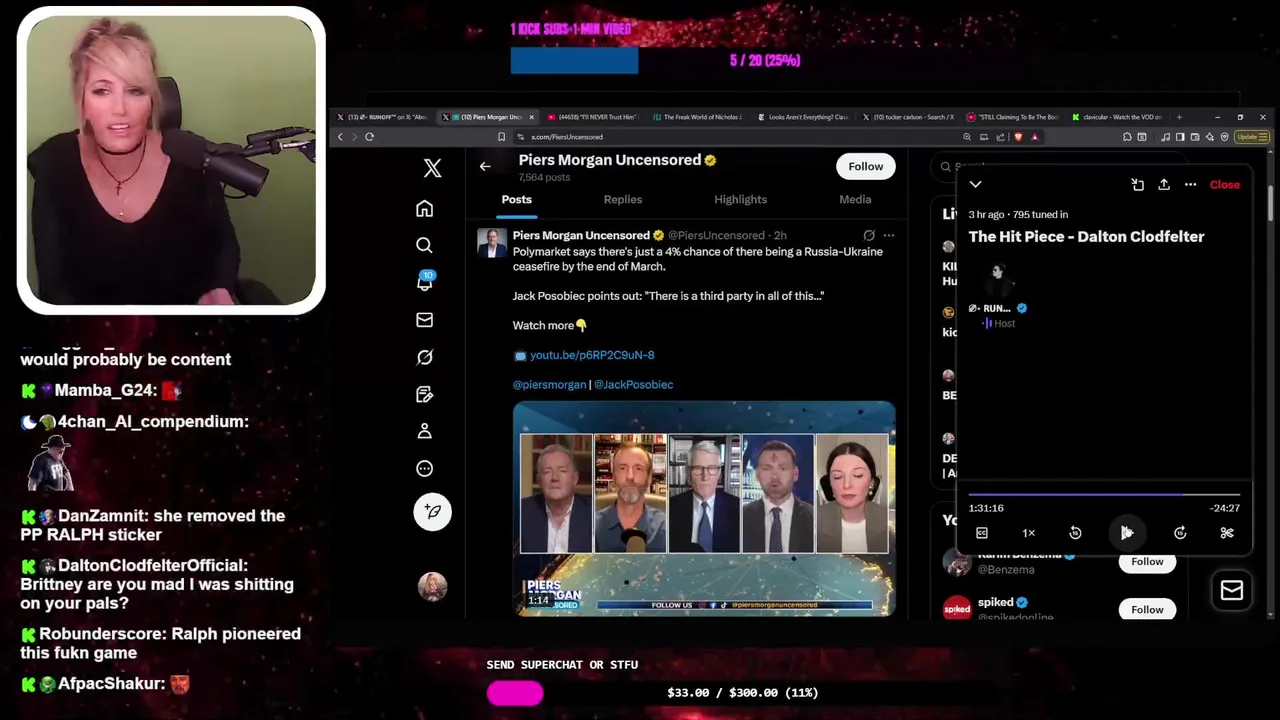Open Profile icon in X sidebar
This screenshot has height=720, width=1280.
(424, 431)
